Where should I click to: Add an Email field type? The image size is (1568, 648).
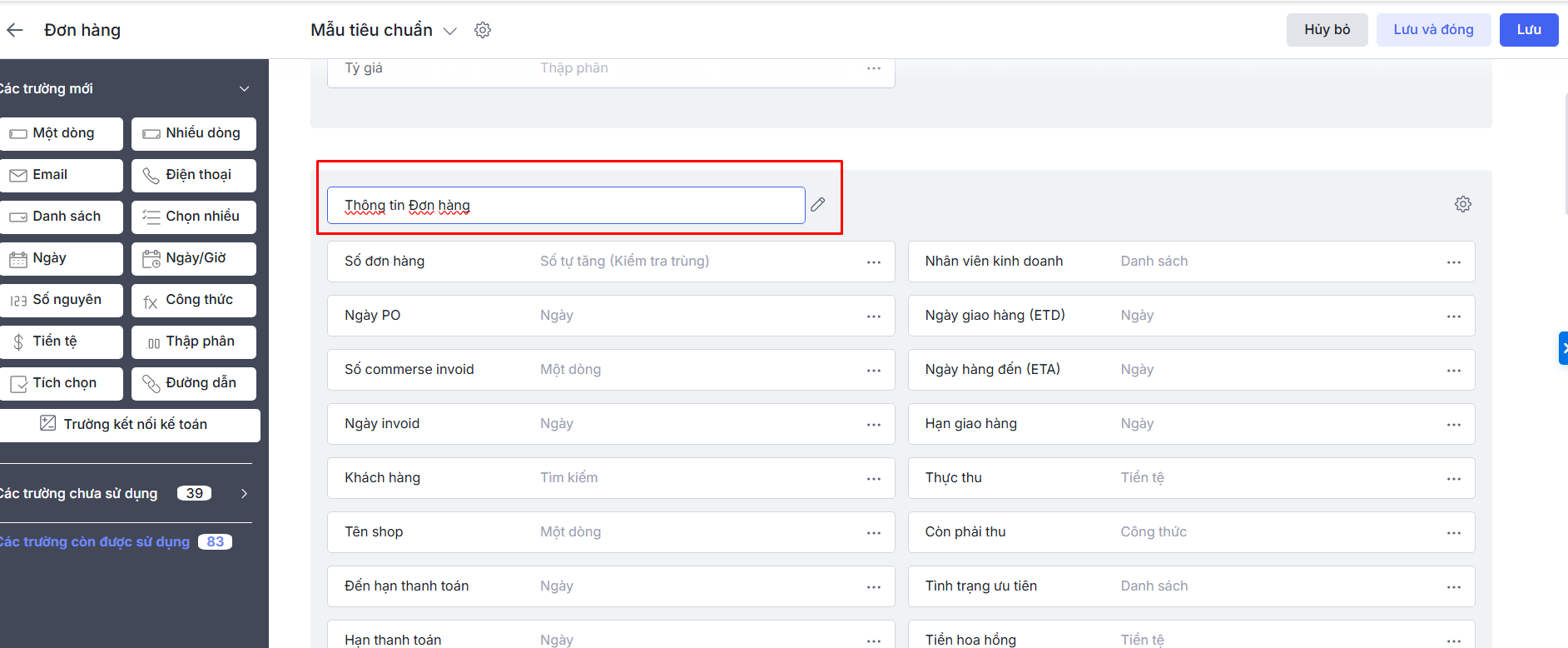click(x=60, y=175)
